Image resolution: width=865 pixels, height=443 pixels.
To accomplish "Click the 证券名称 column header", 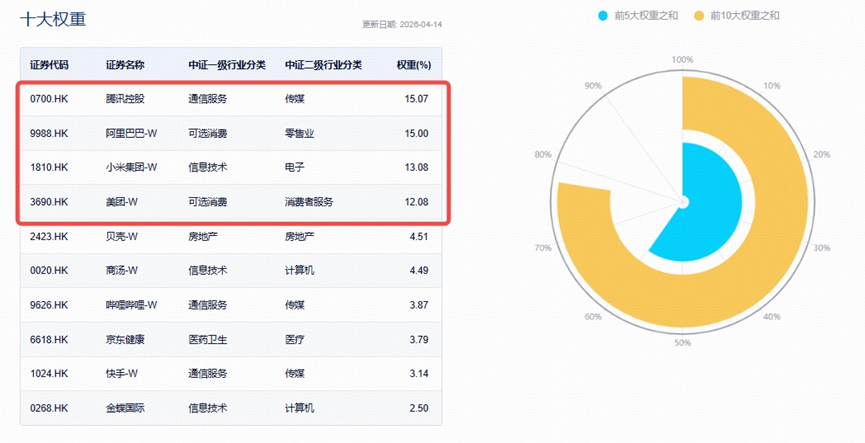I will pyautogui.click(x=125, y=65).
